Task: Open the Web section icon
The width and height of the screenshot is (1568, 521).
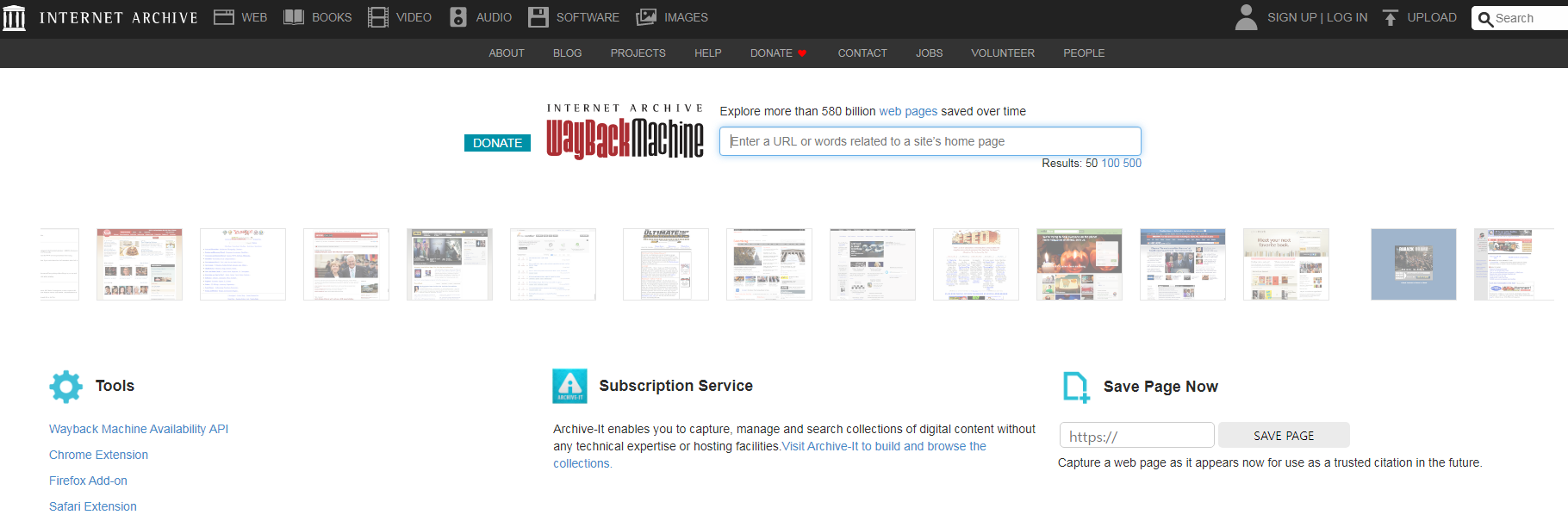Action: [x=224, y=17]
